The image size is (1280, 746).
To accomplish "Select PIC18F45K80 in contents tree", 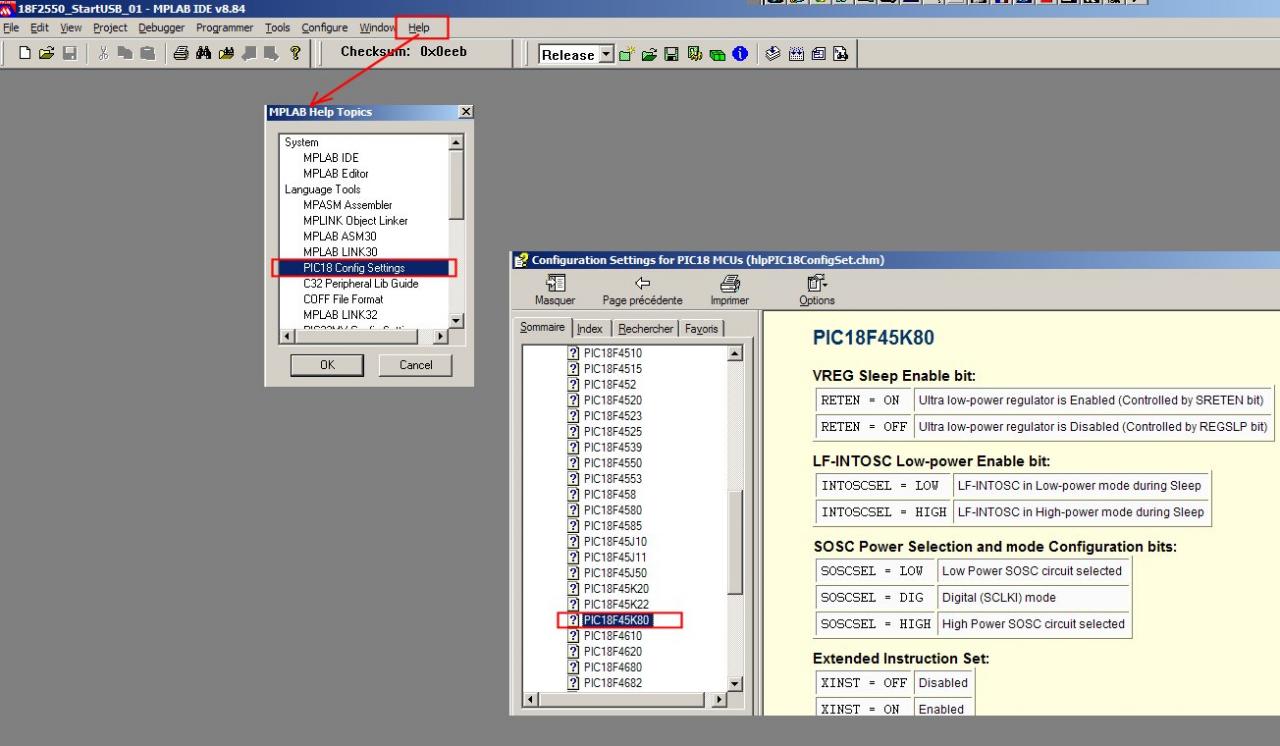I will 616,620.
